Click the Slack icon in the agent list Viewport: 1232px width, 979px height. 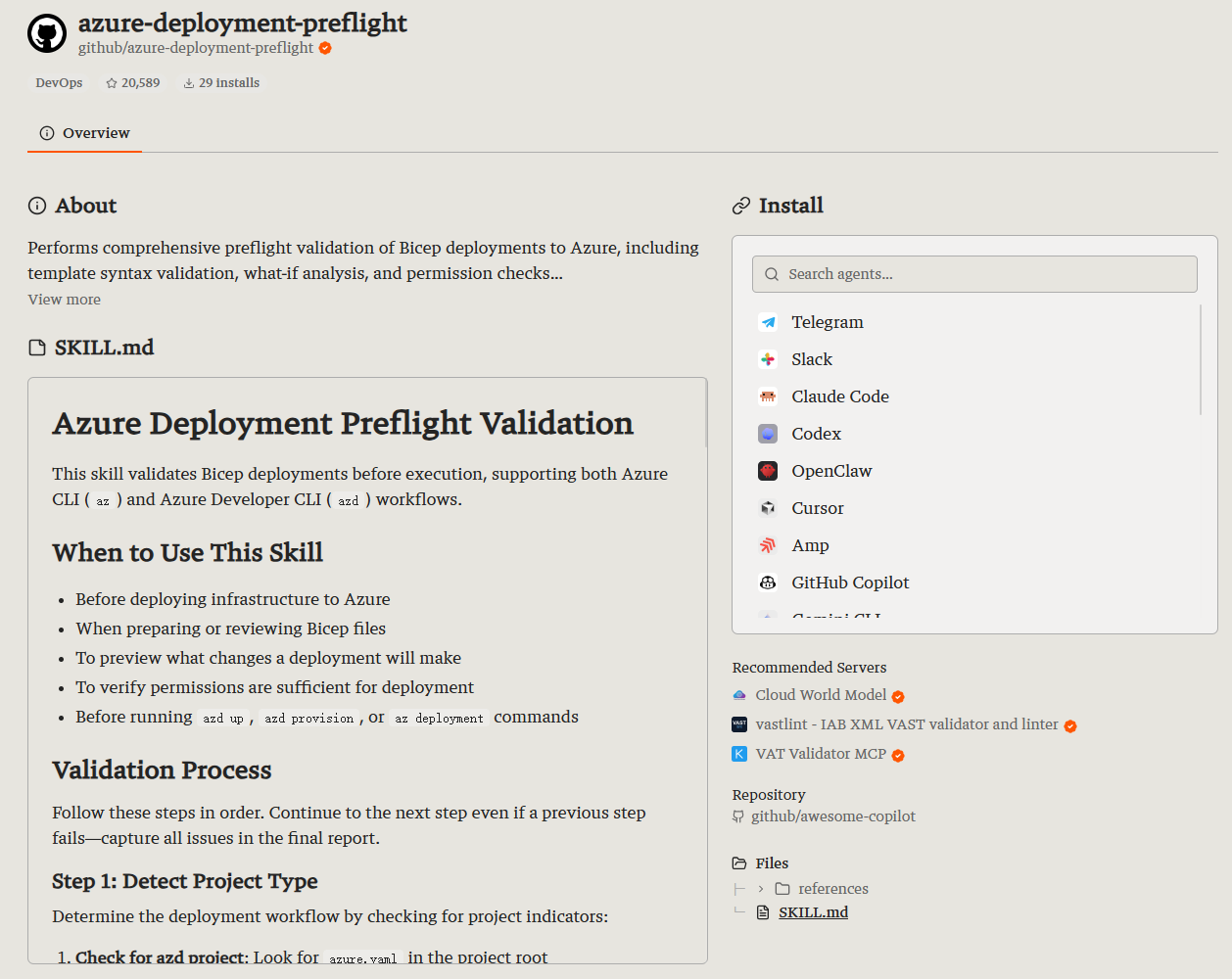point(768,359)
